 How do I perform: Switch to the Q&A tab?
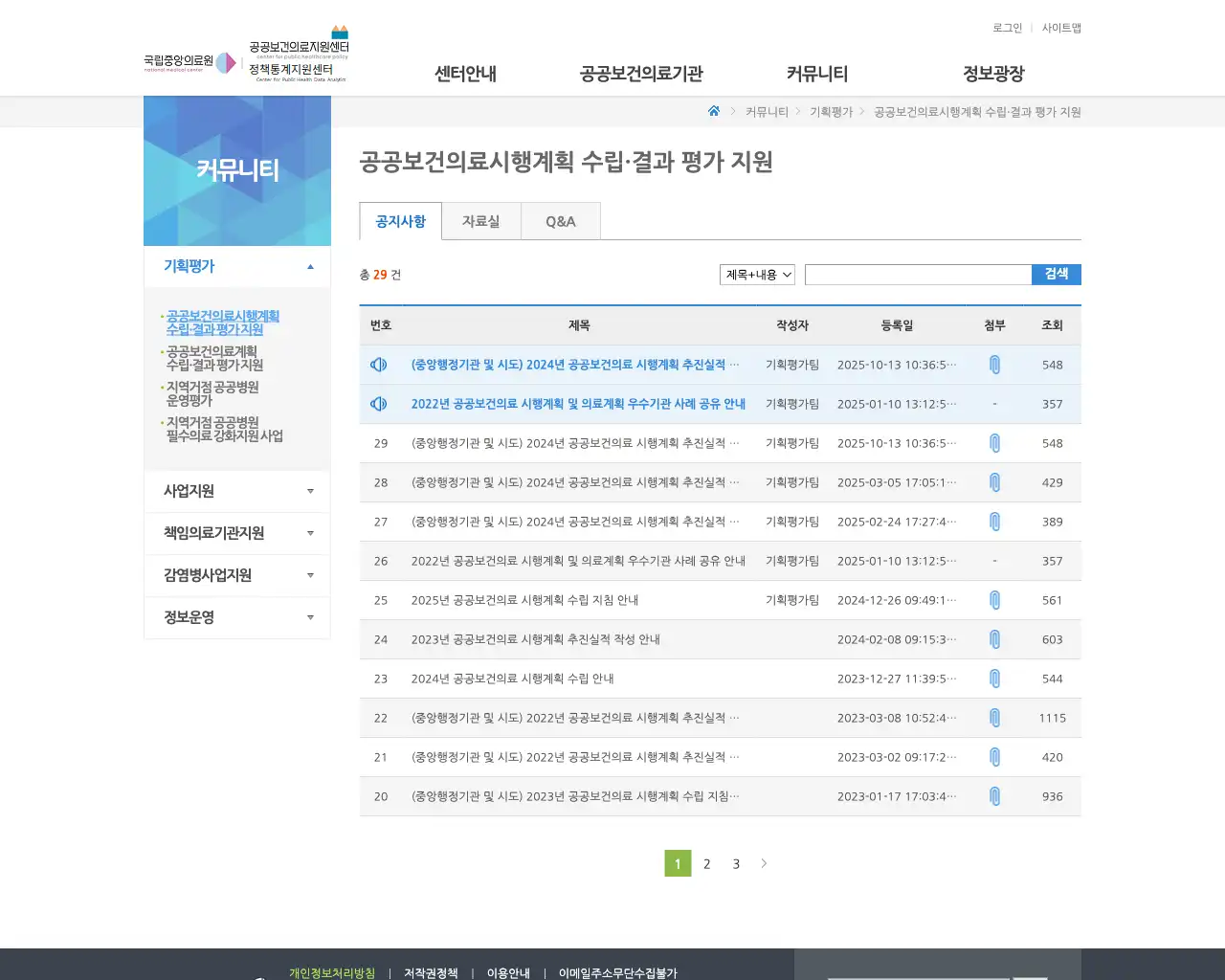pyautogui.click(x=561, y=221)
